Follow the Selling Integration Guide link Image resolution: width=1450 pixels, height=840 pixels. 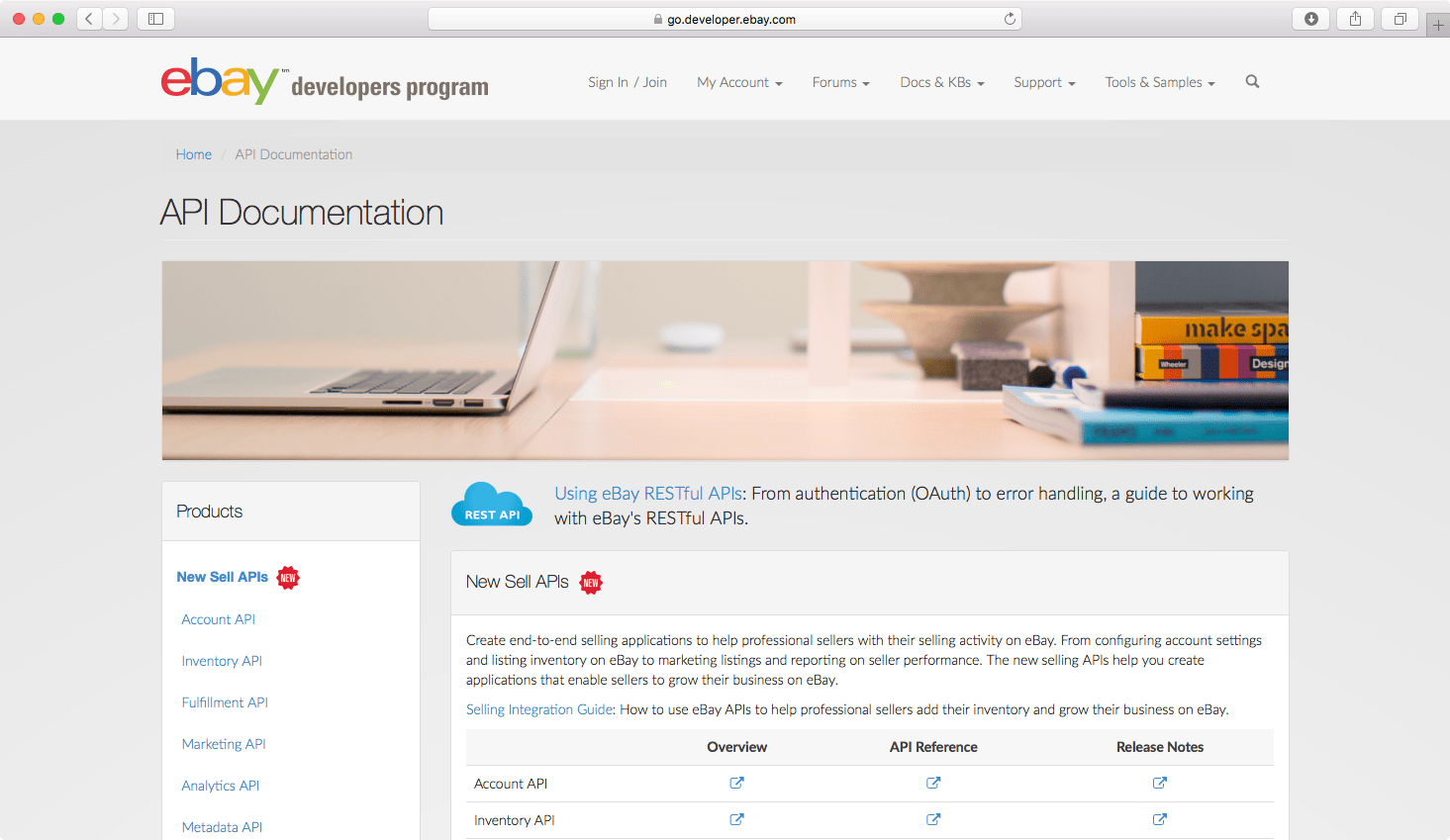click(x=538, y=709)
